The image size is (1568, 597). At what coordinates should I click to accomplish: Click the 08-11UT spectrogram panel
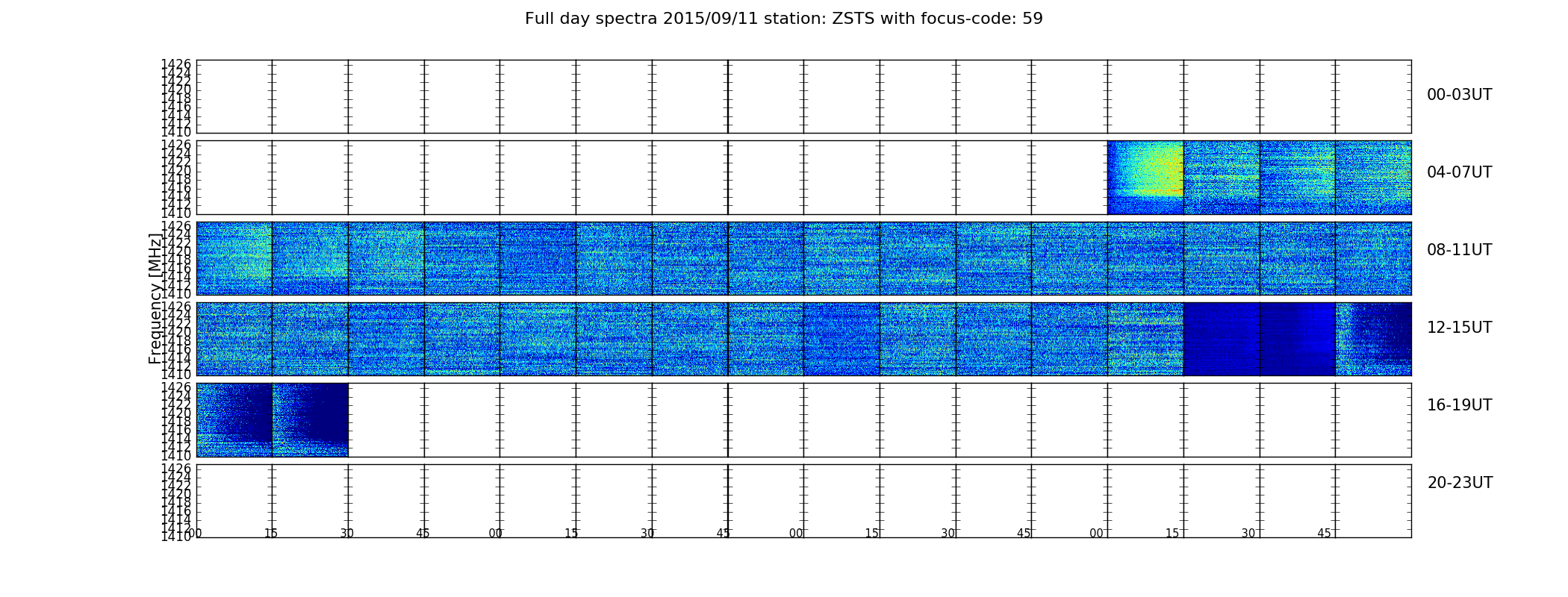tap(803, 258)
